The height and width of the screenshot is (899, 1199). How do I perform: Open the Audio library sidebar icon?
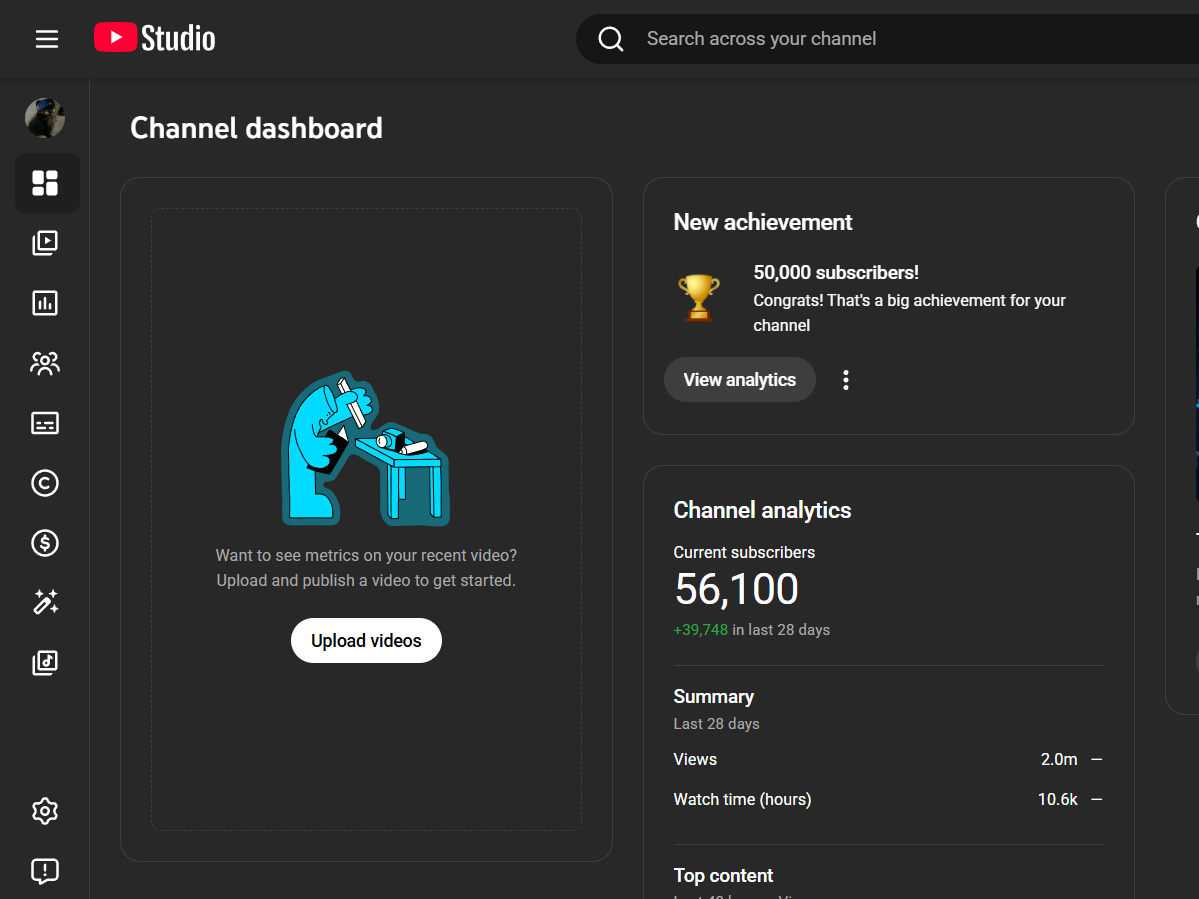(x=45, y=662)
